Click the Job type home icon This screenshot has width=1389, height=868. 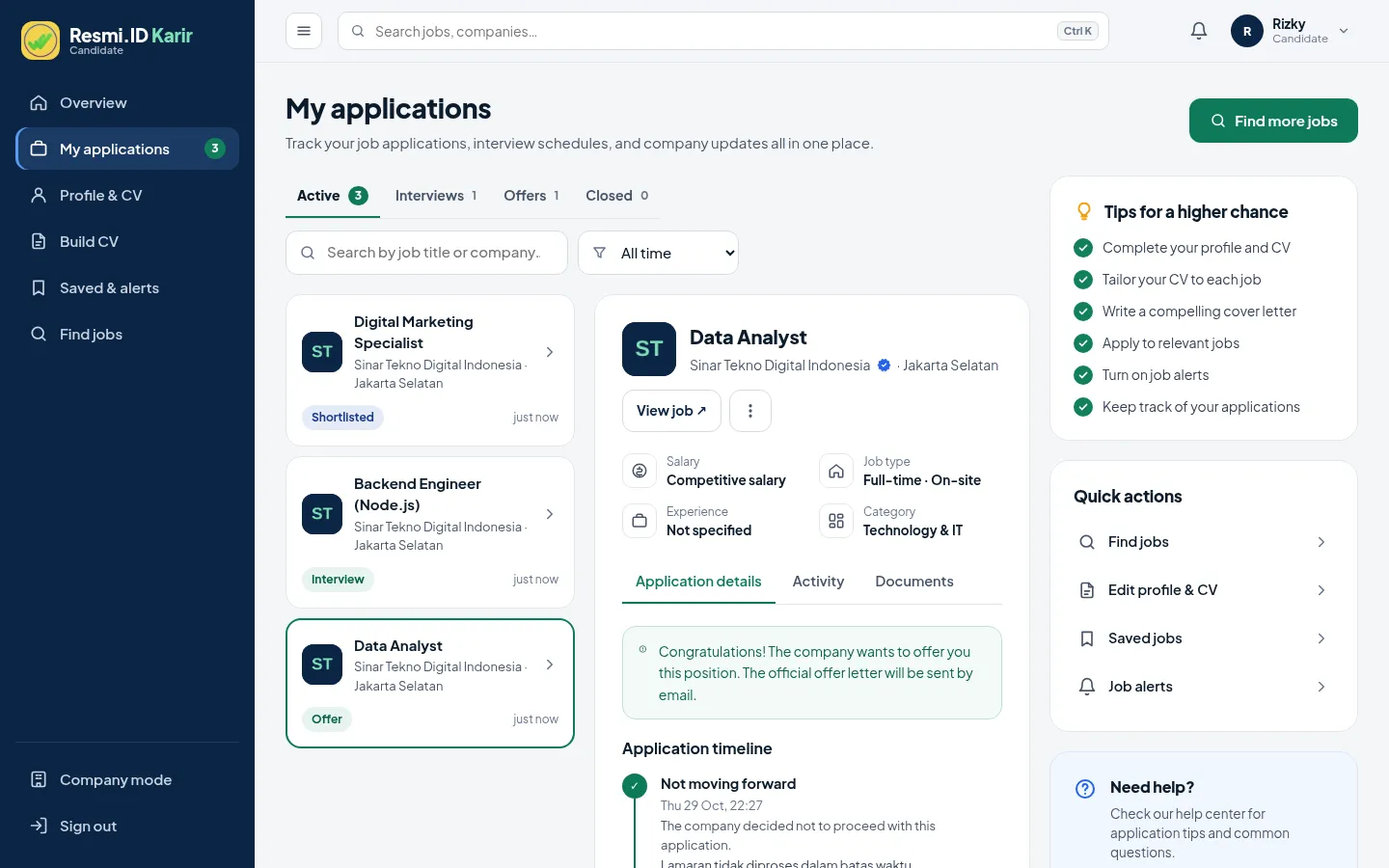(x=836, y=471)
